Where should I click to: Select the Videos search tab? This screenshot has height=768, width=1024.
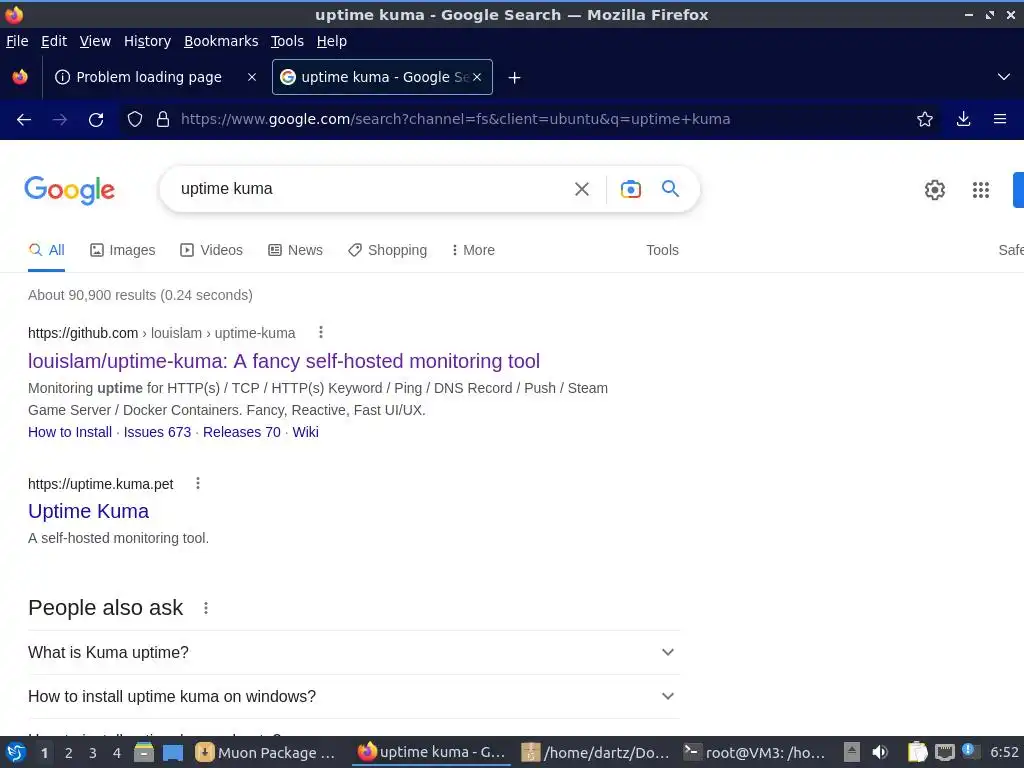(x=212, y=251)
